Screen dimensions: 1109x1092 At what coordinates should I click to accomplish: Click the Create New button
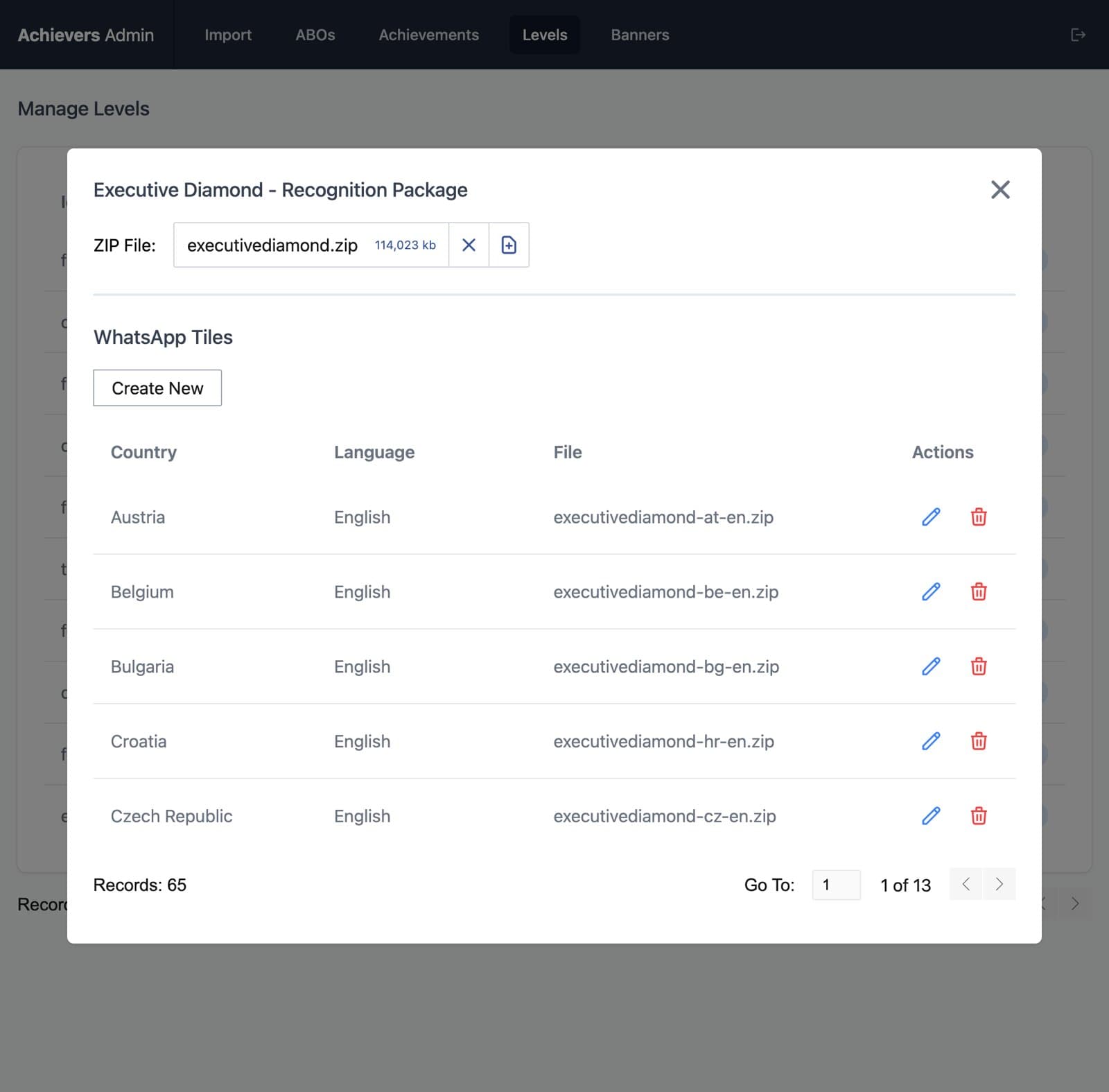click(157, 388)
